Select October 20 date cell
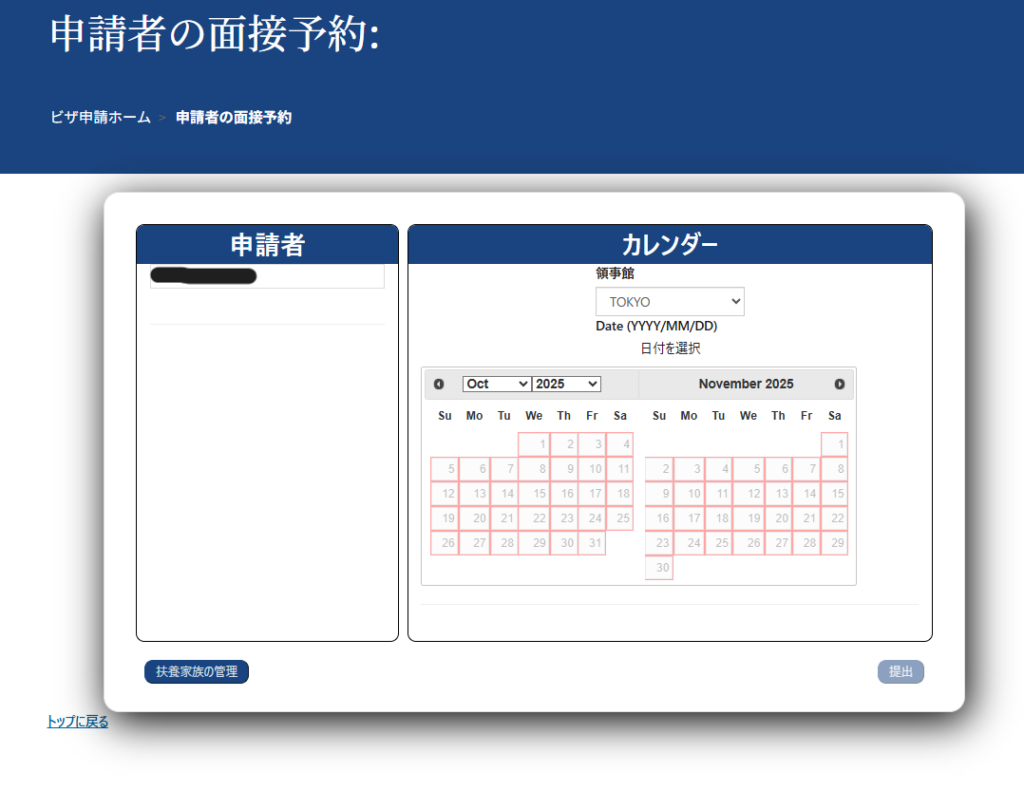This screenshot has height=809, width=1024. pos(474,519)
